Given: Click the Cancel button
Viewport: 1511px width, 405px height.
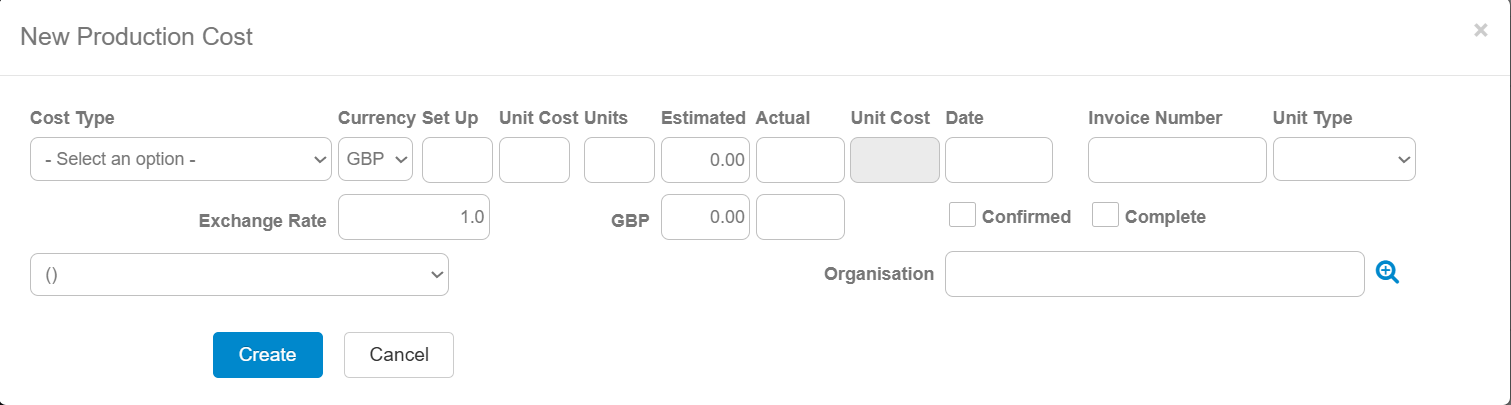Looking at the screenshot, I should [398, 355].
